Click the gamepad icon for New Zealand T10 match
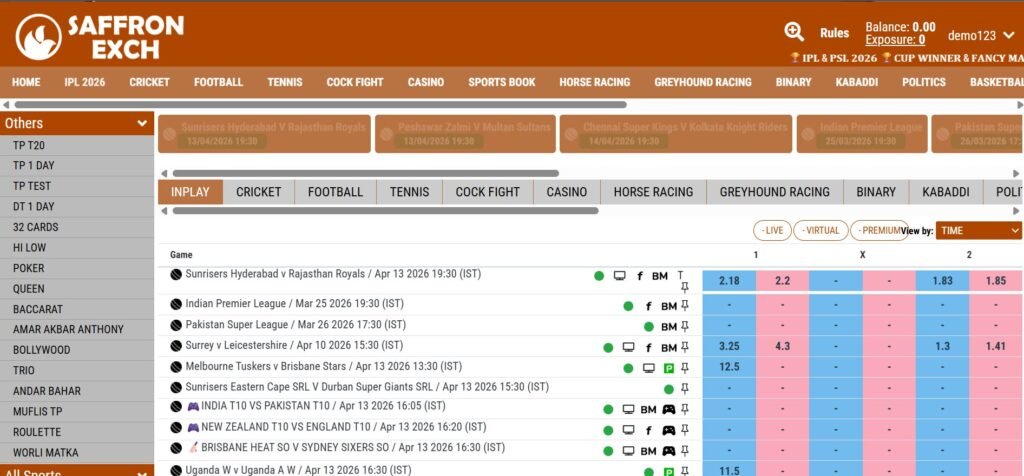 tap(669, 430)
